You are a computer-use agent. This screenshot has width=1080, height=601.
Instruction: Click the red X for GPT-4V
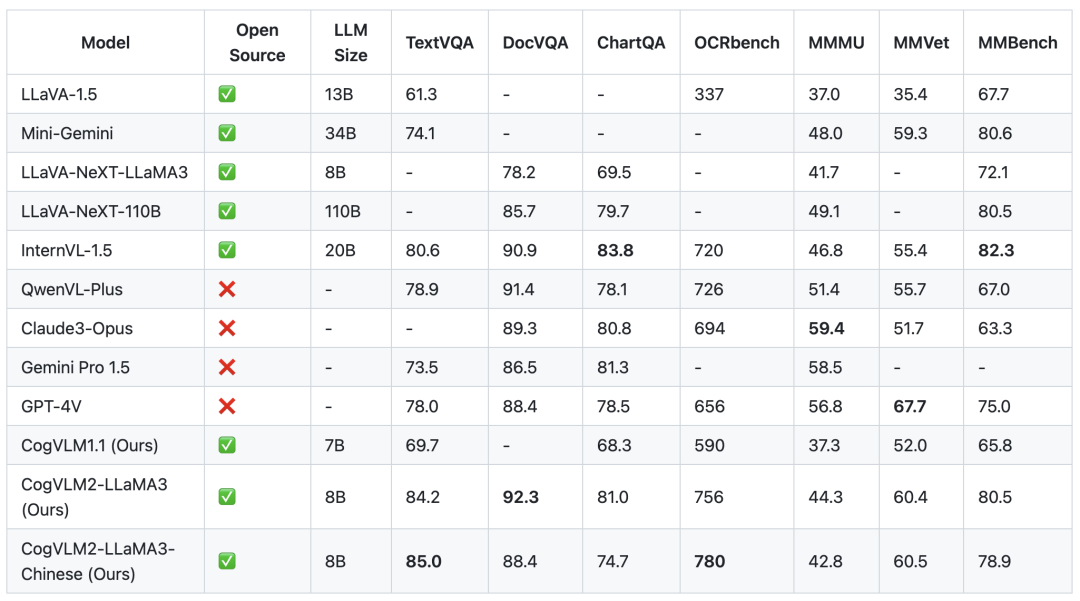point(227,406)
